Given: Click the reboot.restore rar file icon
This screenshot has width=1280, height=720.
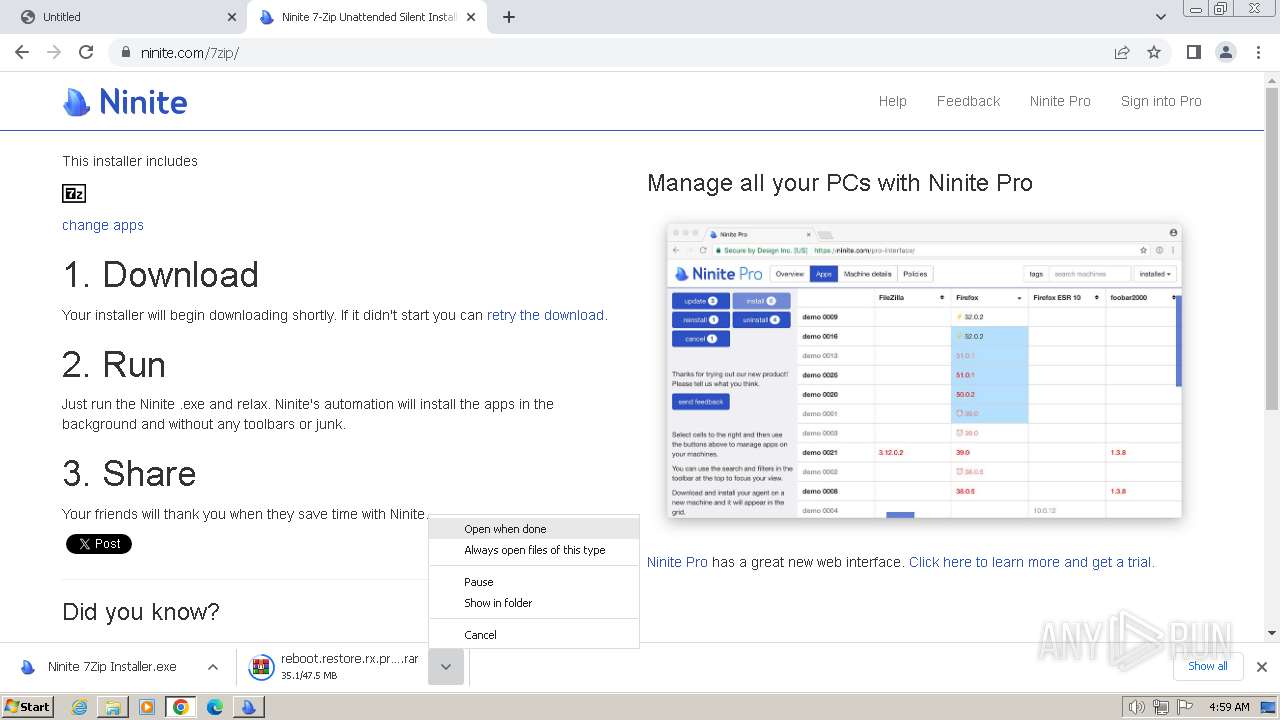Looking at the screenshot, I should [x=261, y=667].
